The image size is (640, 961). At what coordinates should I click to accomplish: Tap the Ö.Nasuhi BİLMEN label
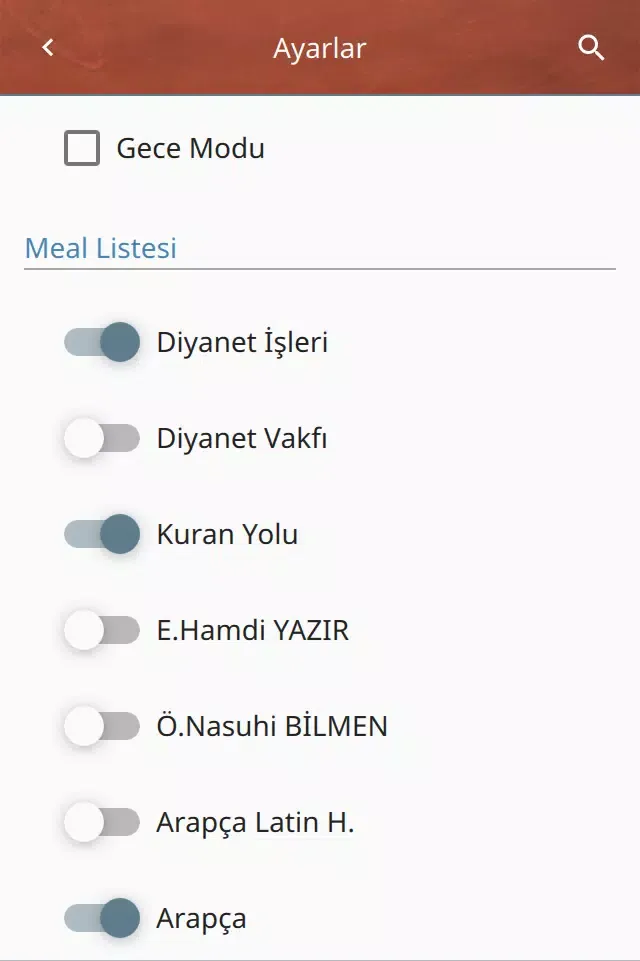271,726
